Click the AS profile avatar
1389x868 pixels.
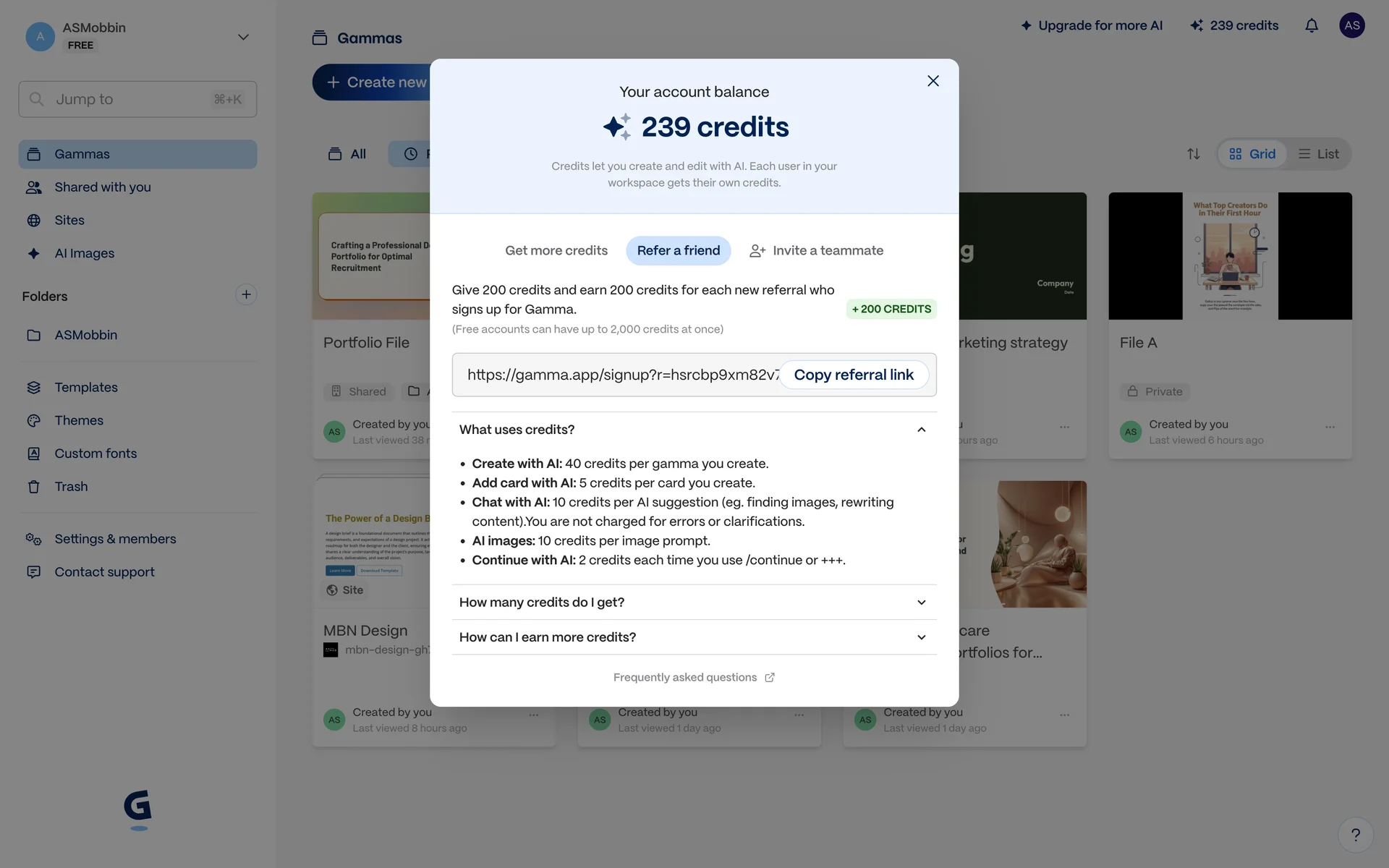coord(1351,25)
